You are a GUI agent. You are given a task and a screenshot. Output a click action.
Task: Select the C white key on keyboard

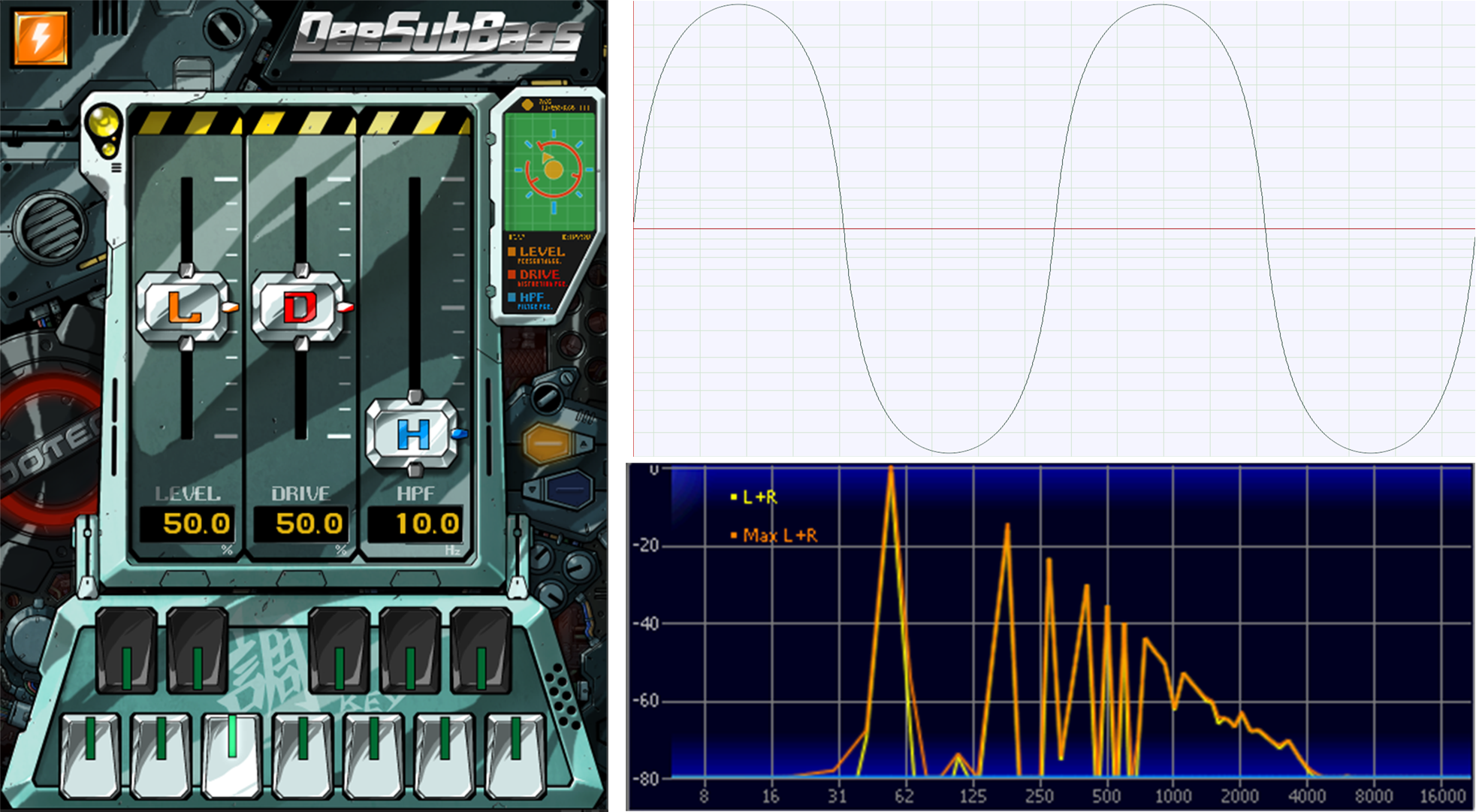(90, 755)
